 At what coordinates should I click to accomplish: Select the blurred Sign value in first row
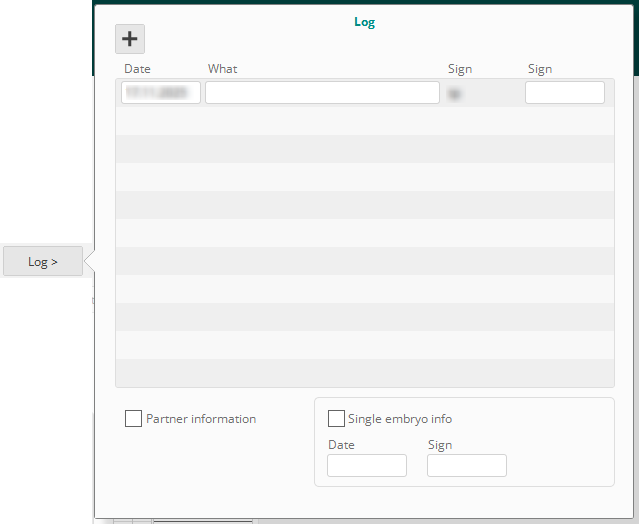point(455,93)
